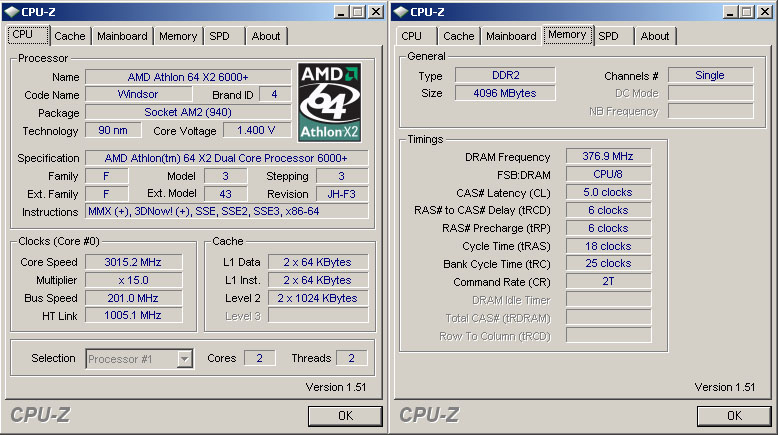Click the AMD Athlon 64 X2 logo image

pos(329,103)
